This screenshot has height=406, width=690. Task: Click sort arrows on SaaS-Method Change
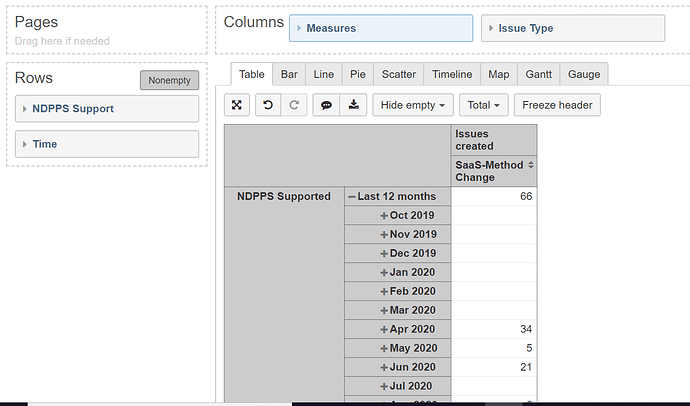[x=531, y=165]
